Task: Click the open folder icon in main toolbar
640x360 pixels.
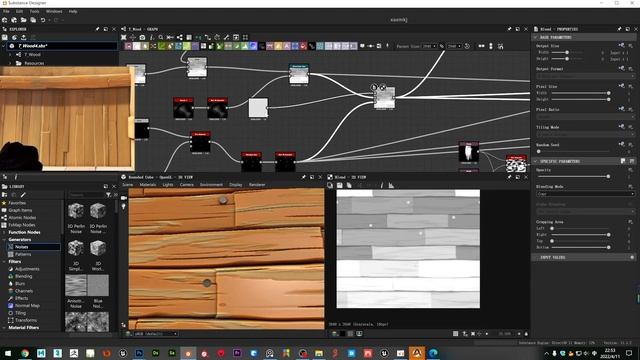Action: pos(23,20)
